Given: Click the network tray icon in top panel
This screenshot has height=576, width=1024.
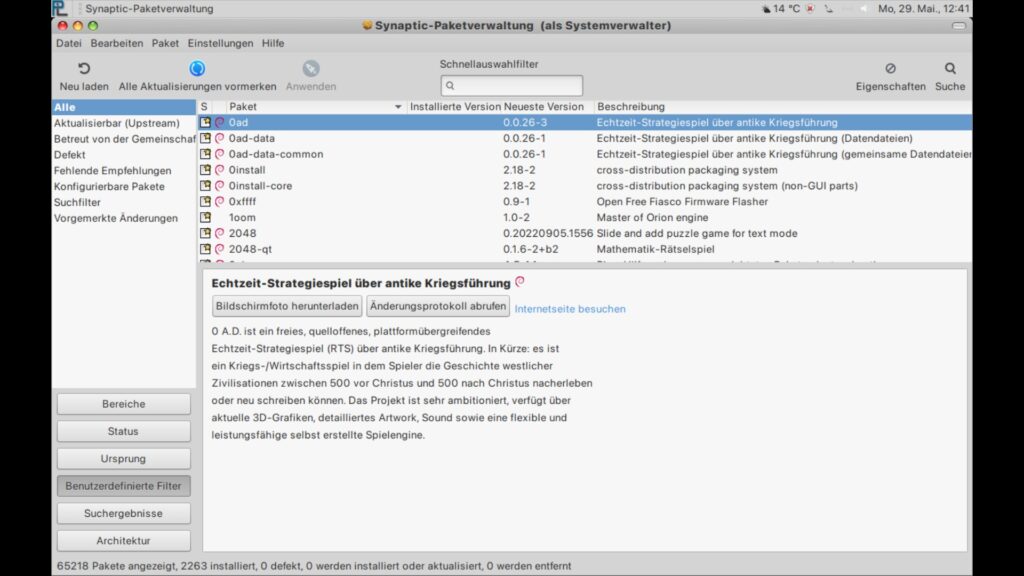Looking at the screenshot, I should tap(829, 8).
